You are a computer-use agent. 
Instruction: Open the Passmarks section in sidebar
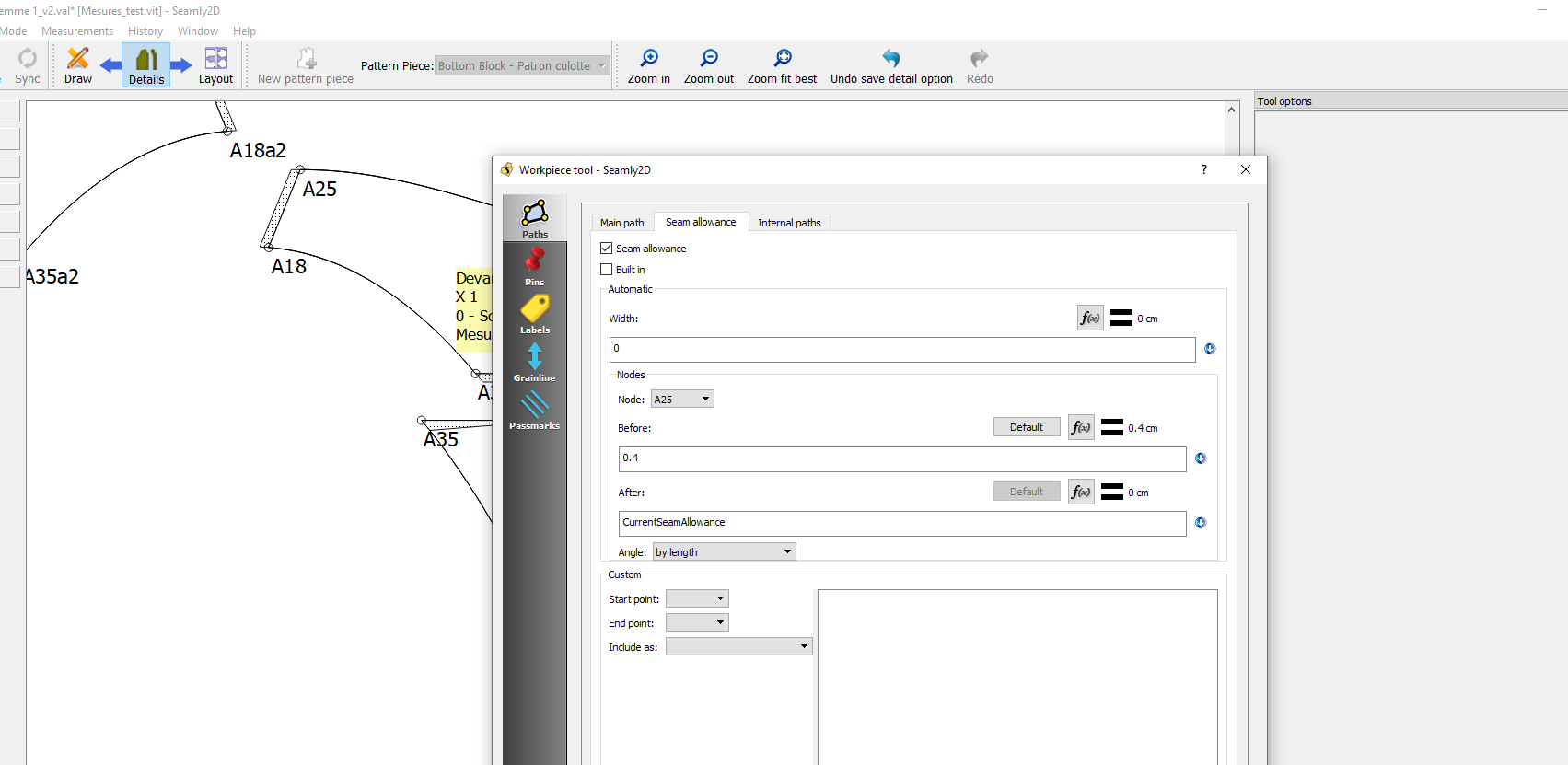(x=534, y=410)
